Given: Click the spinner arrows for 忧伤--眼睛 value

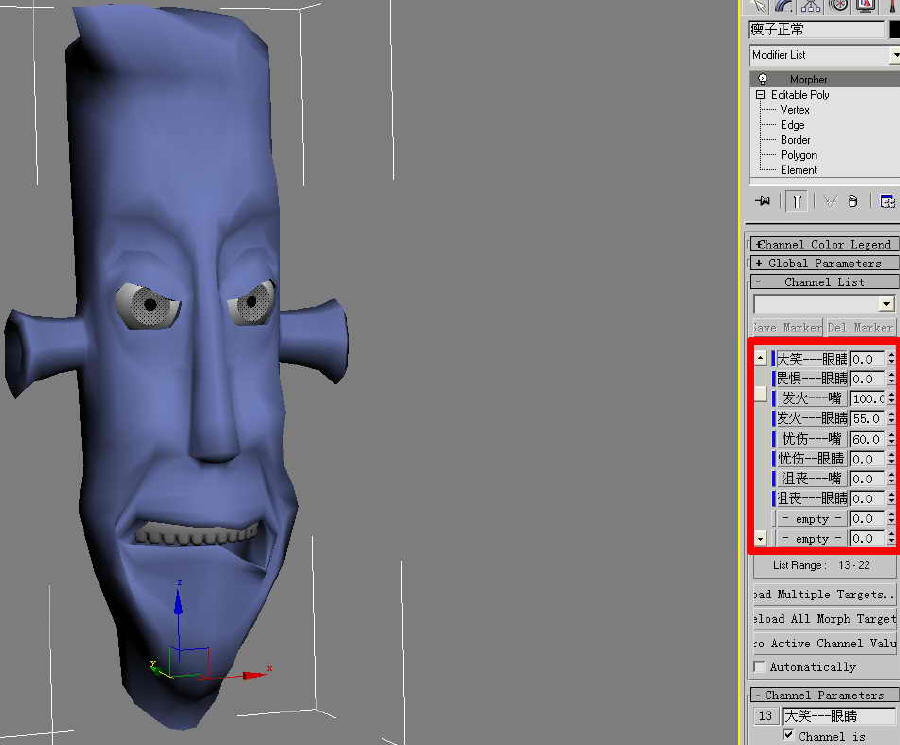Looking at the screenshot, I should (x=891, y=459).
